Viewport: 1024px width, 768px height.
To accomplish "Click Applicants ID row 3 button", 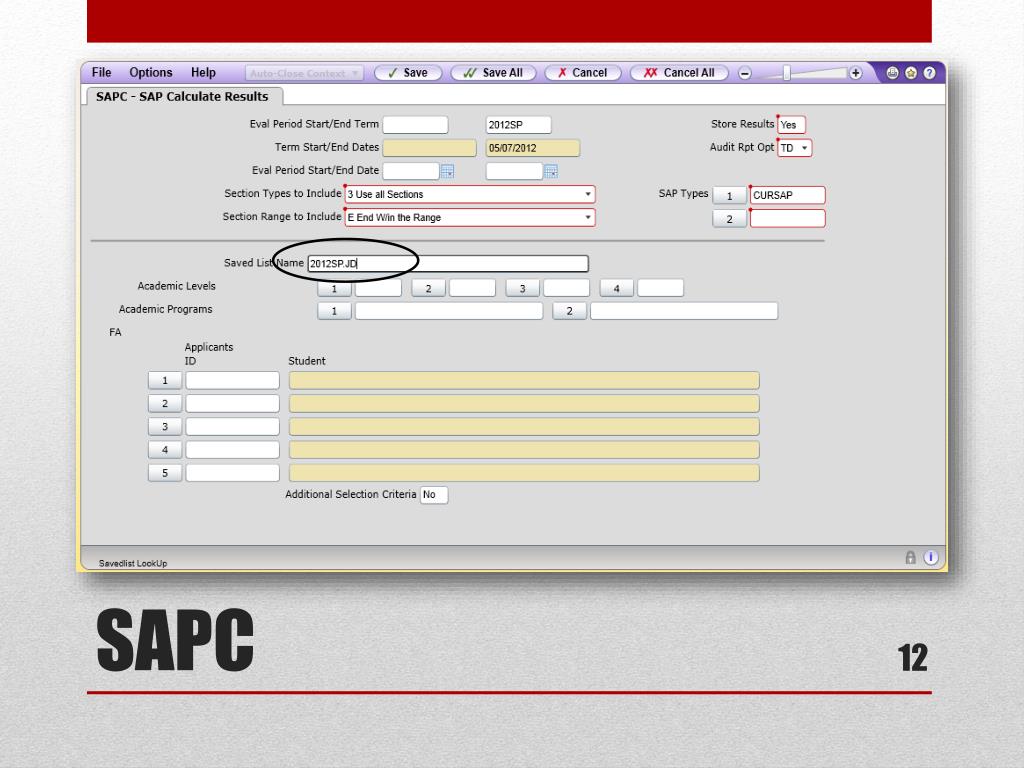I will click(x=165, y=427).
